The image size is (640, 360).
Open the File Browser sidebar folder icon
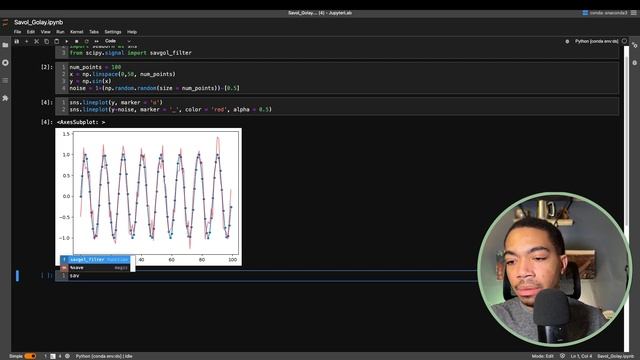click(5, 45)
